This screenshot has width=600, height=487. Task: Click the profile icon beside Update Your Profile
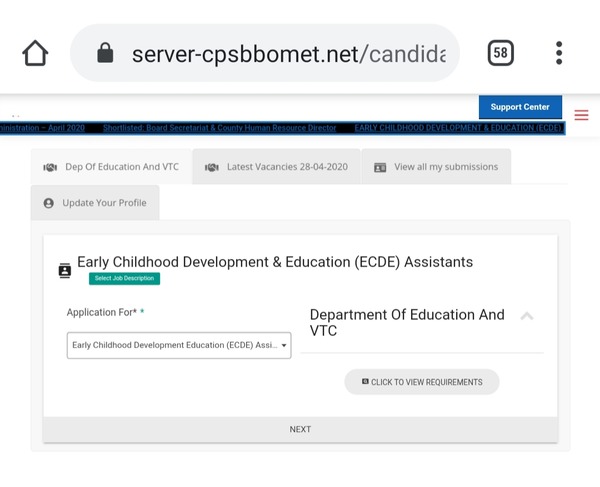48,203
